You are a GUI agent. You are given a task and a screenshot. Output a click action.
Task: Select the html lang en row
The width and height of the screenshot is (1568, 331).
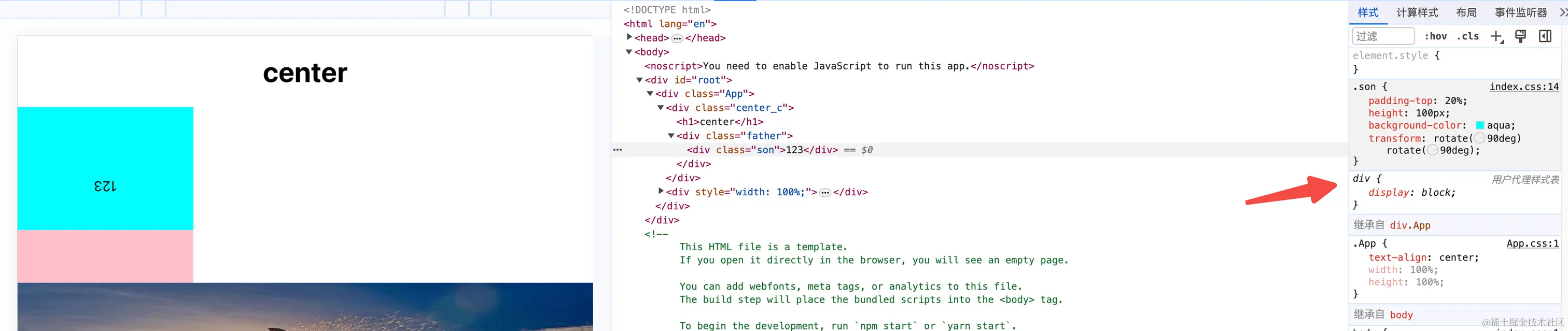tap(670, 24)
